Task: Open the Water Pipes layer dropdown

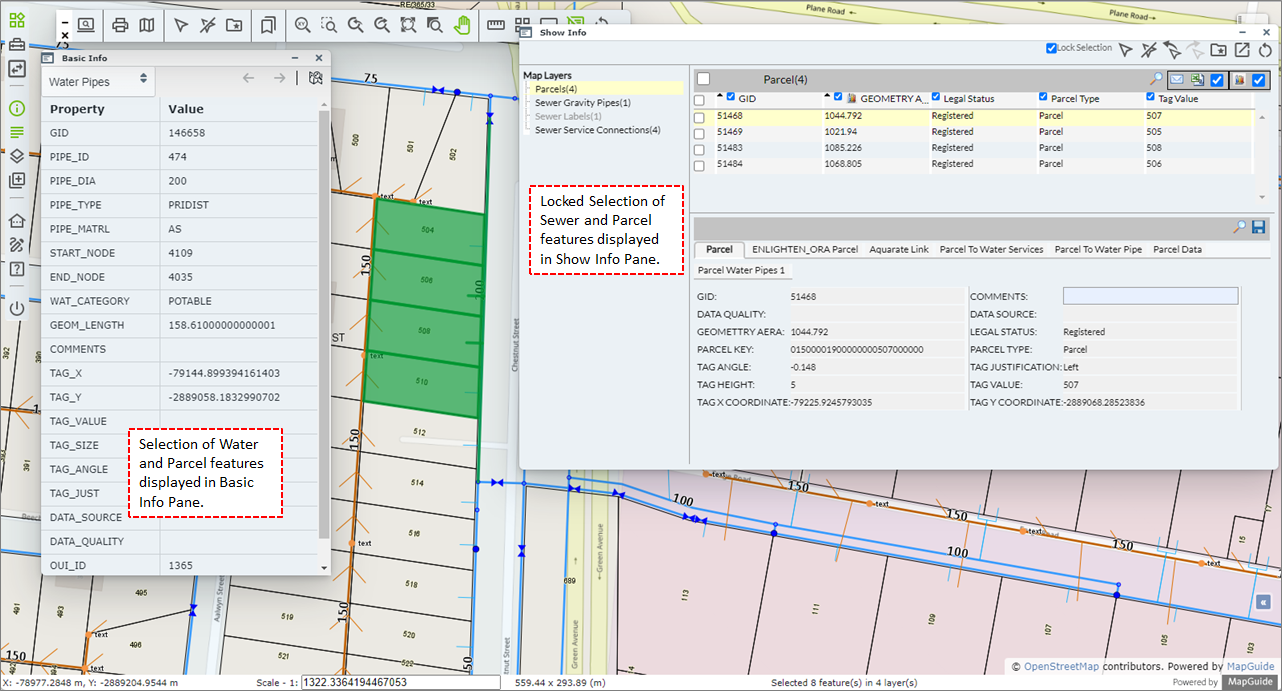Action: click(x=98, y=81)
